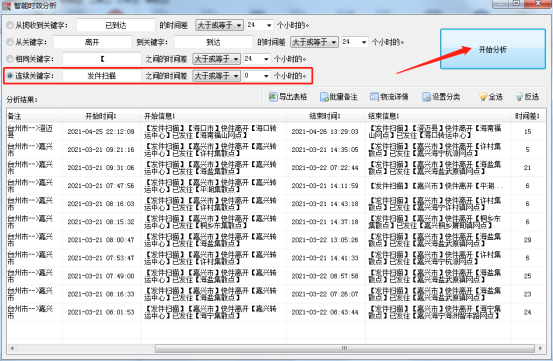This screenshot has height=361, width=553.
Task: Click the 开始分析 start analysis button
Action: coord(493,49)
